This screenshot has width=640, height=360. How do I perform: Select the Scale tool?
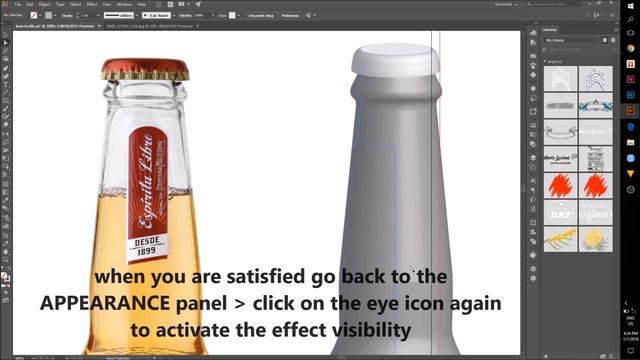[5, 142]
